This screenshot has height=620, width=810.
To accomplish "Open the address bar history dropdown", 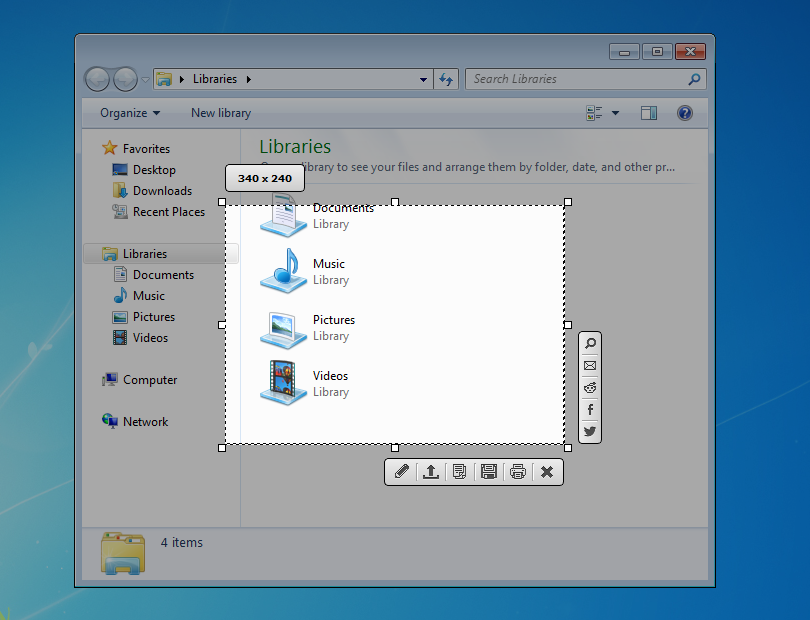I will tap(424, 79).
